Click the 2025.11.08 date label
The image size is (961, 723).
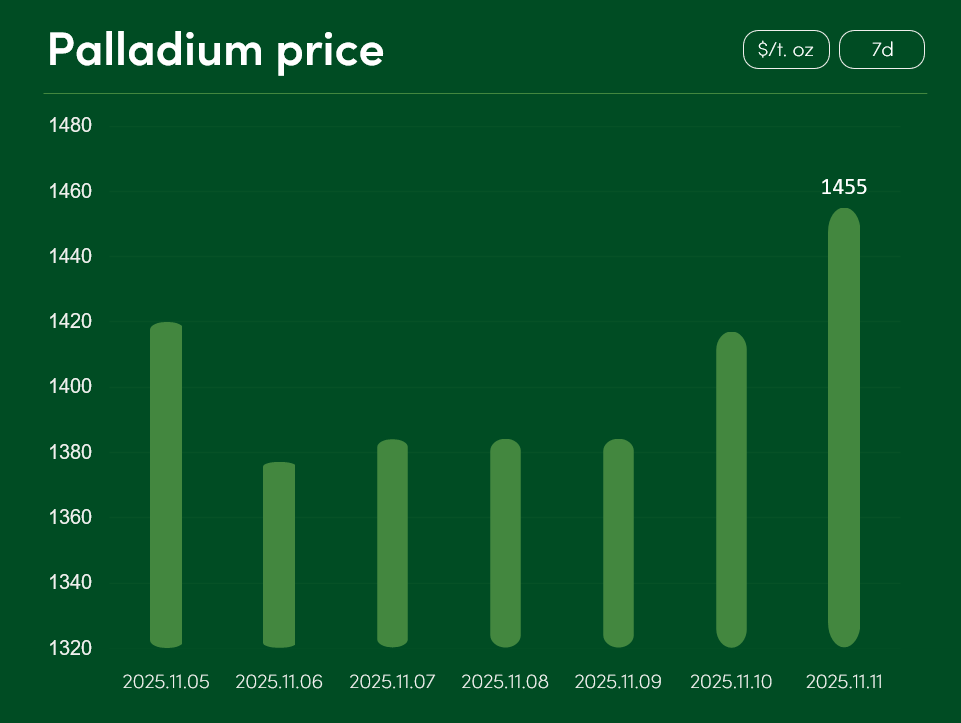505,682
